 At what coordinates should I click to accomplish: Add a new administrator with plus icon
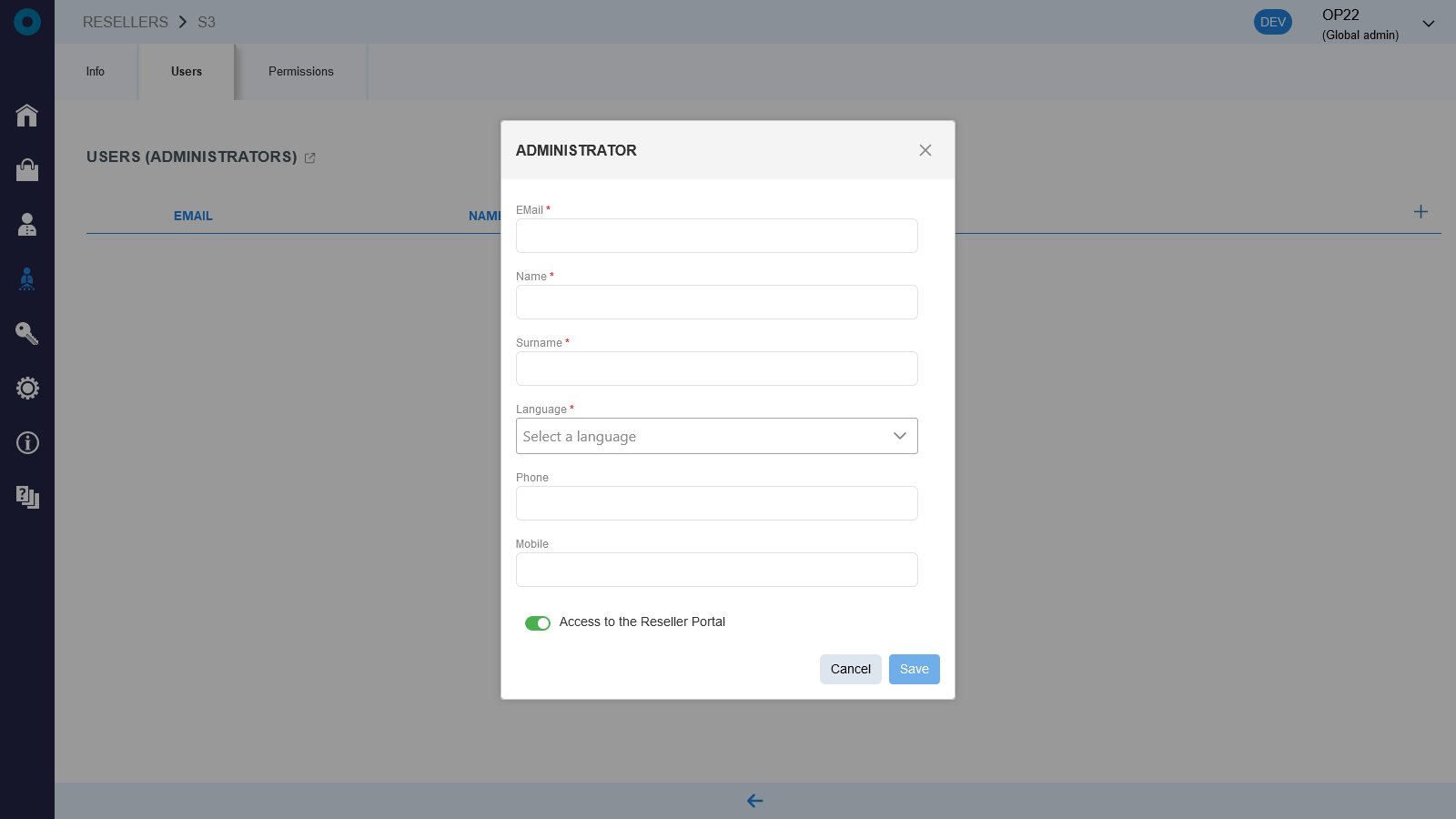(x=1421, y=212)
